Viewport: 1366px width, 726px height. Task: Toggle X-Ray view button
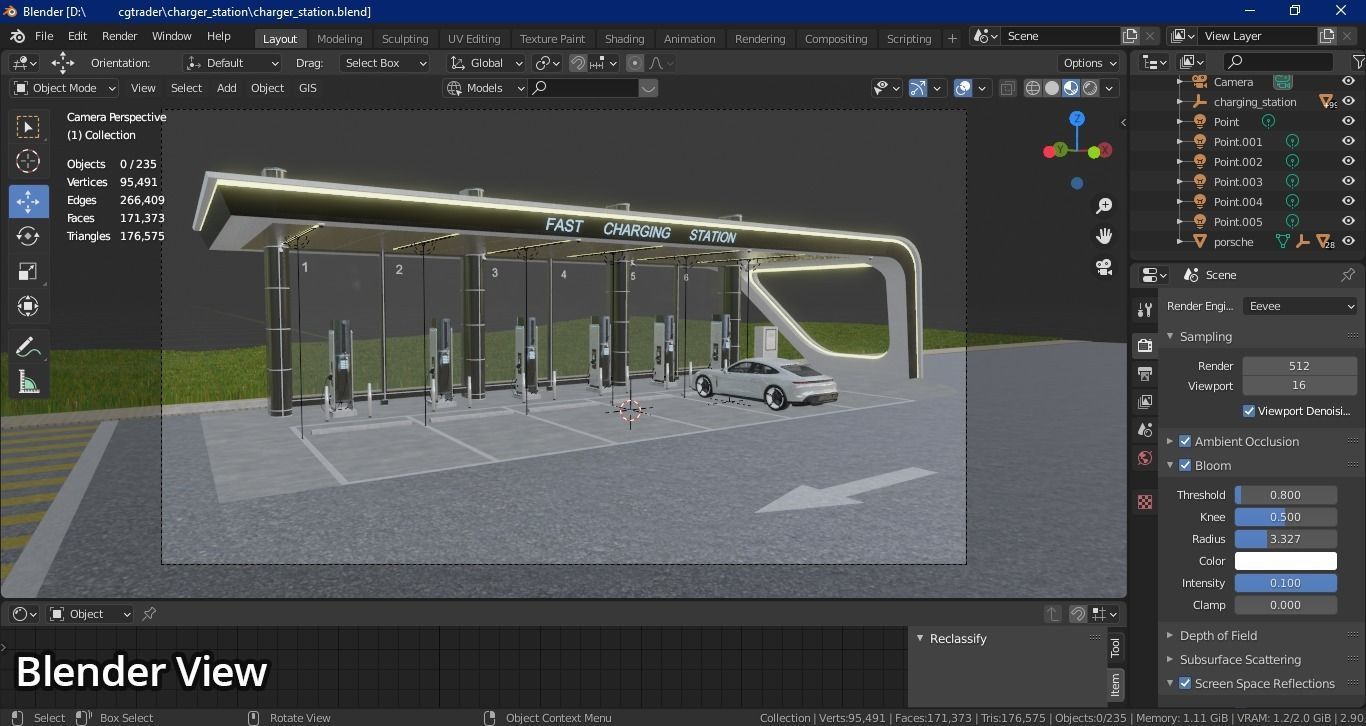click(x=1007, y=88)
